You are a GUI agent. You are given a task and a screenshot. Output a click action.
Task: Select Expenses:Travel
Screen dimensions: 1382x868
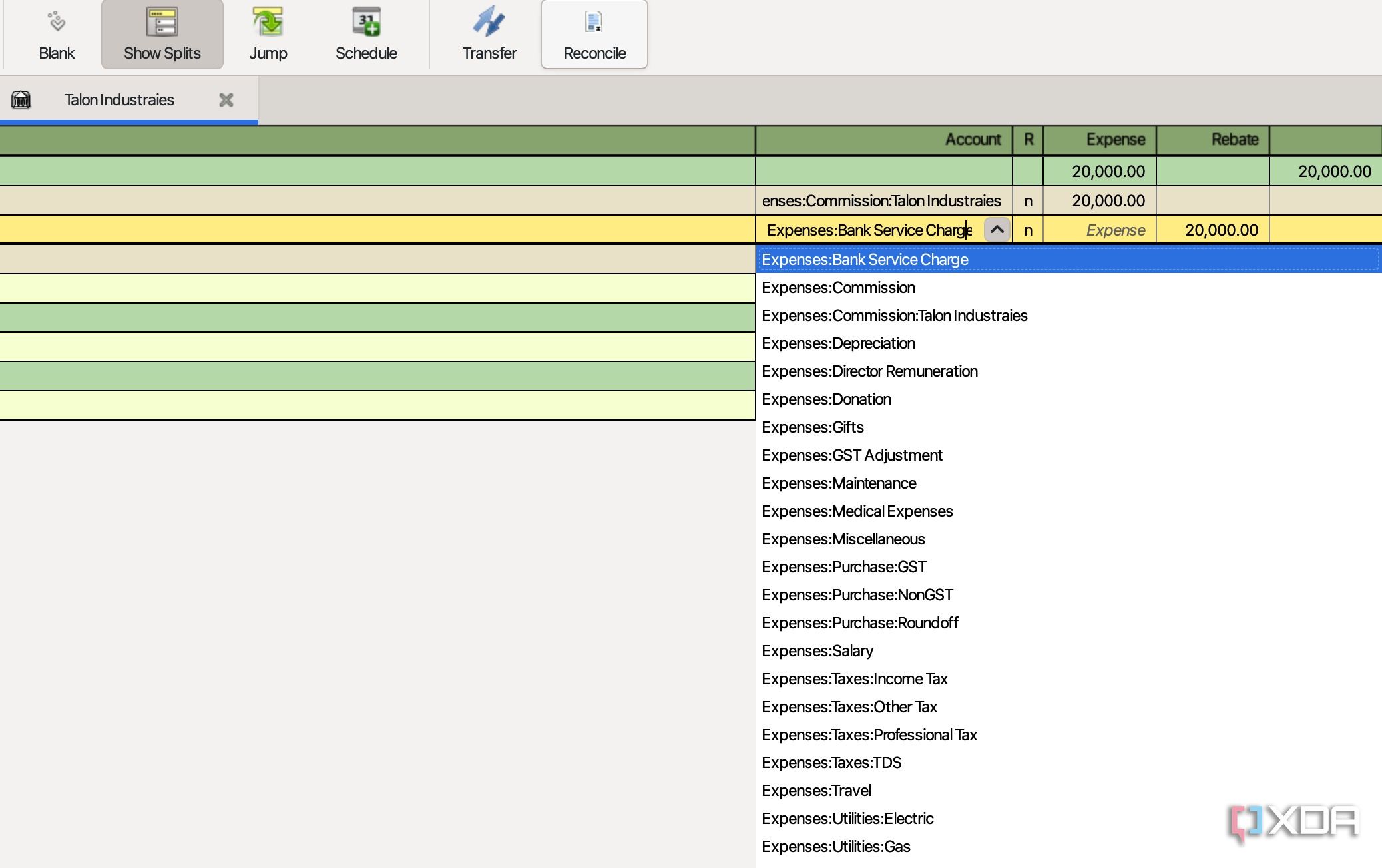point(1068,791)
